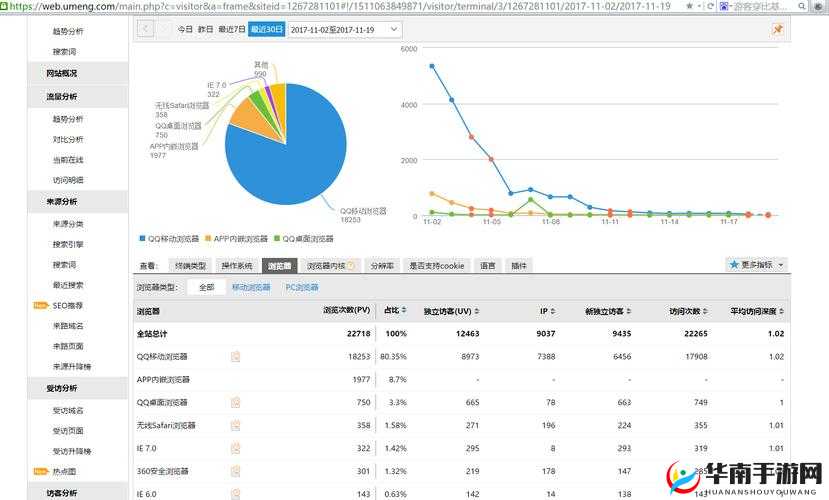
Task: Open 搜索引擎 in the sidebar
Action: [x=68, y=244]
